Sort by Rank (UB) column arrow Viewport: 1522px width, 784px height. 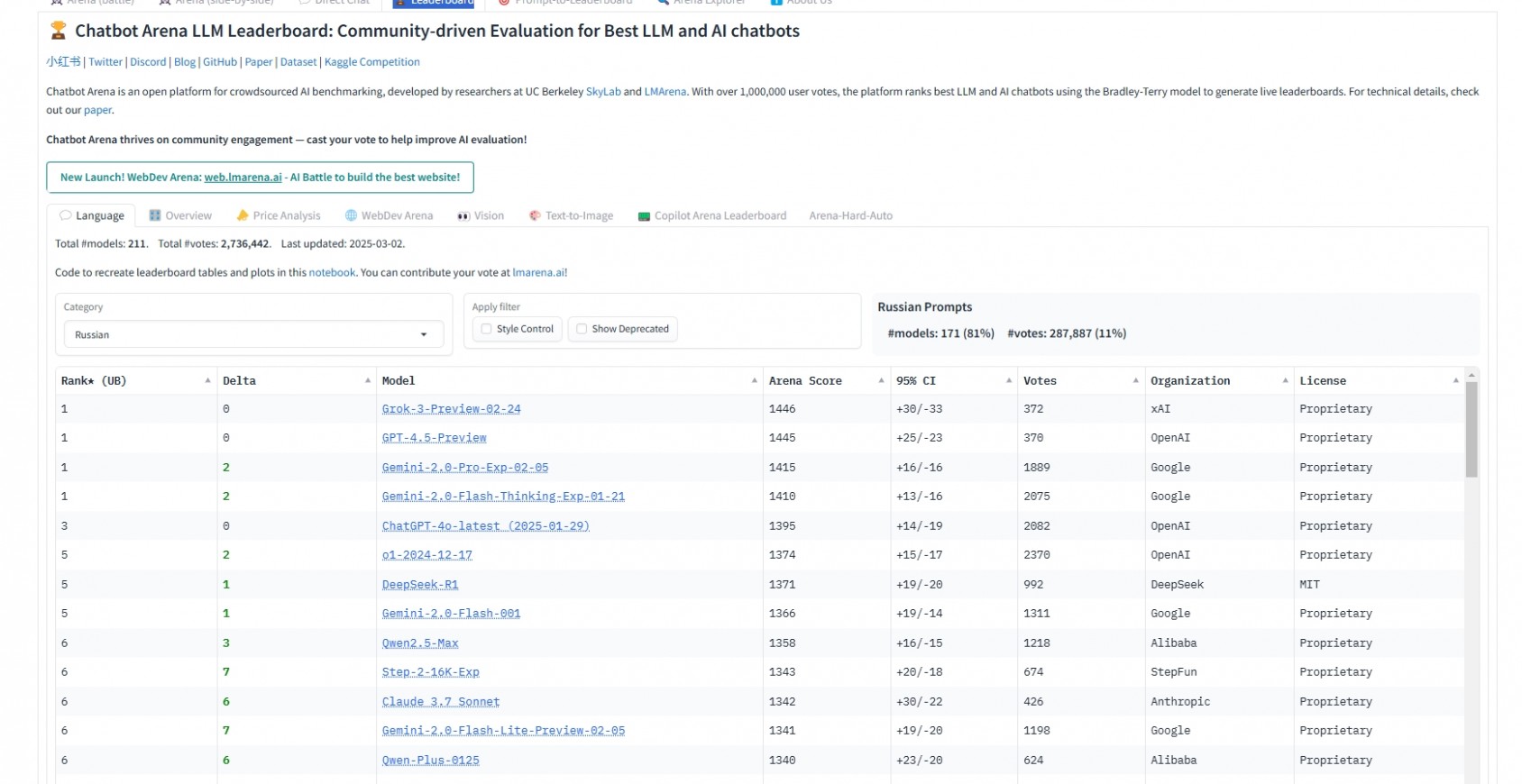coord(207,381)
